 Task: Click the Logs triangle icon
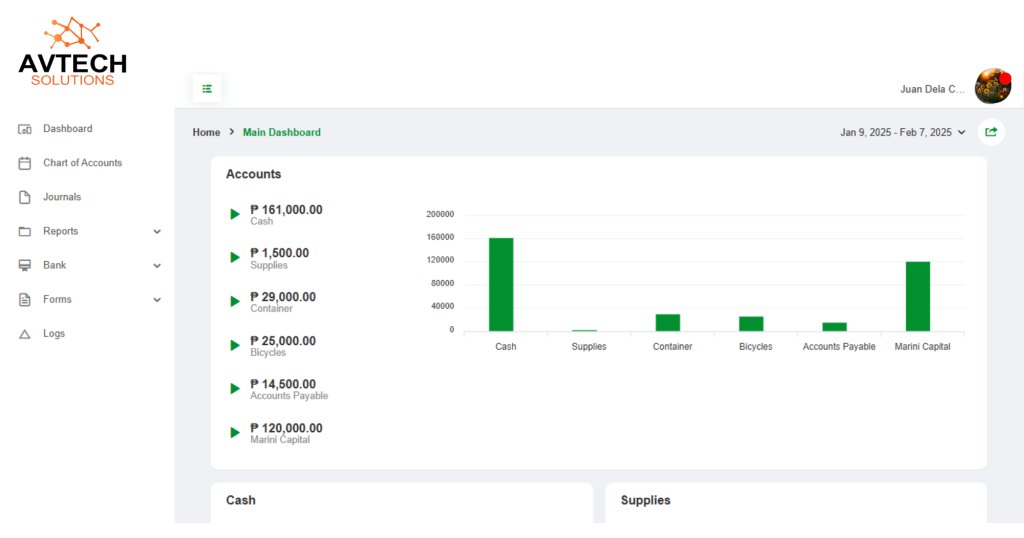click(x=25, y=334)
